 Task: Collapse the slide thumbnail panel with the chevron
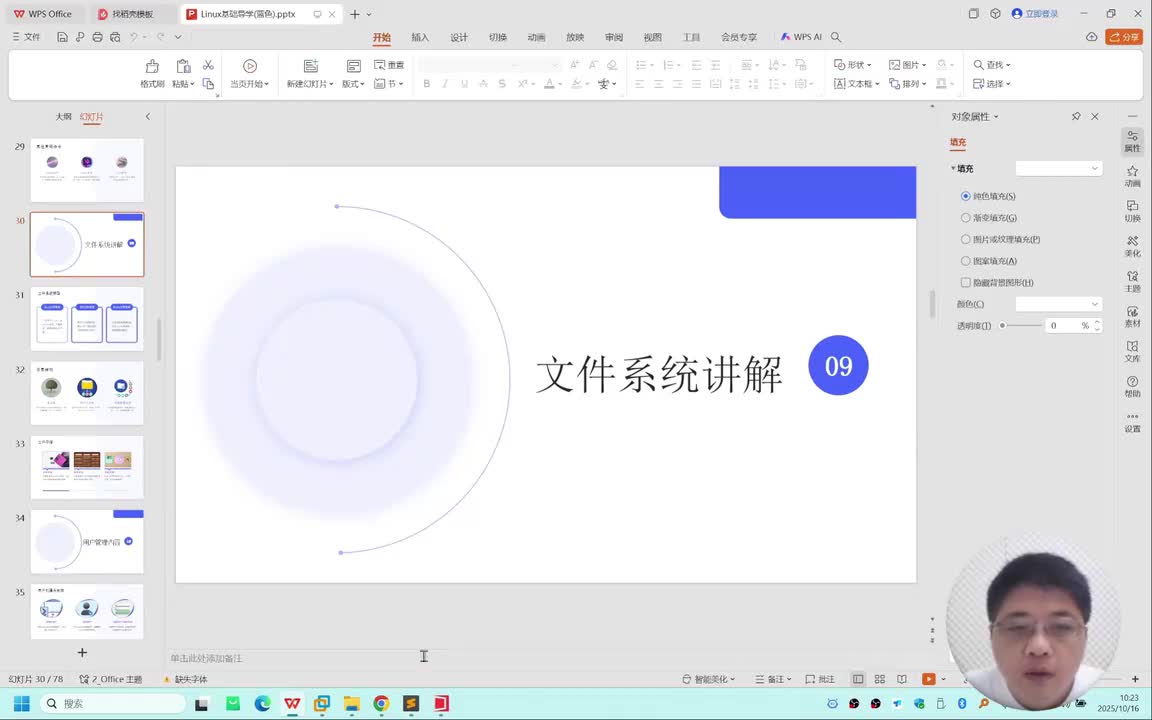click(148, 116)
